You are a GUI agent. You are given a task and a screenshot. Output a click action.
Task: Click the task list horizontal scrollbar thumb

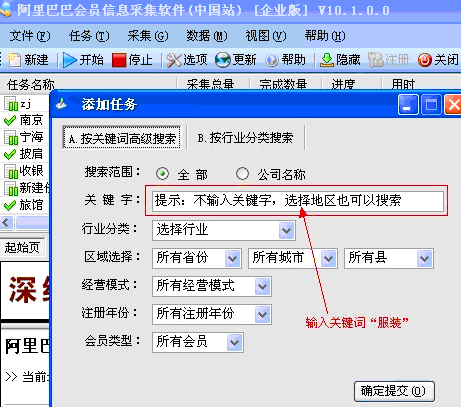33,222
